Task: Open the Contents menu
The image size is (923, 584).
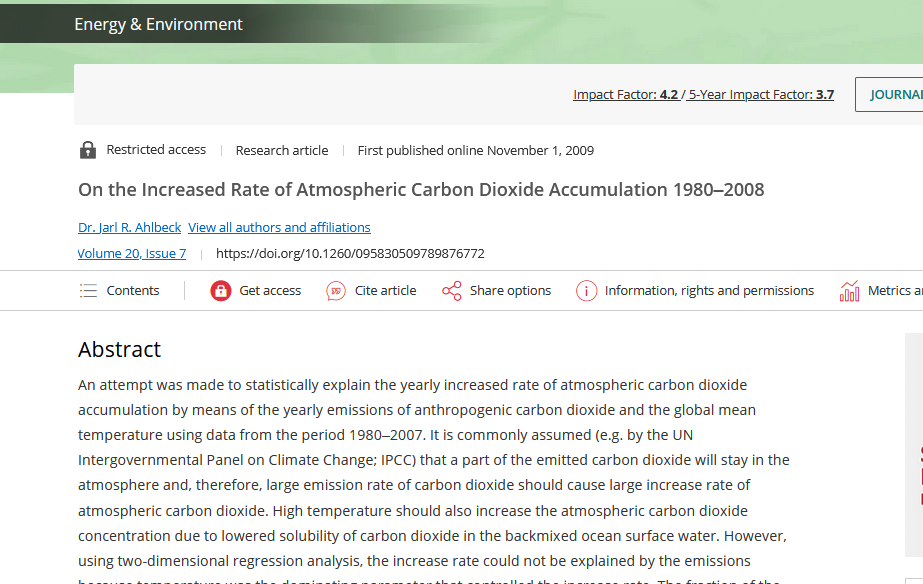Action: click(x=132, y=291)
